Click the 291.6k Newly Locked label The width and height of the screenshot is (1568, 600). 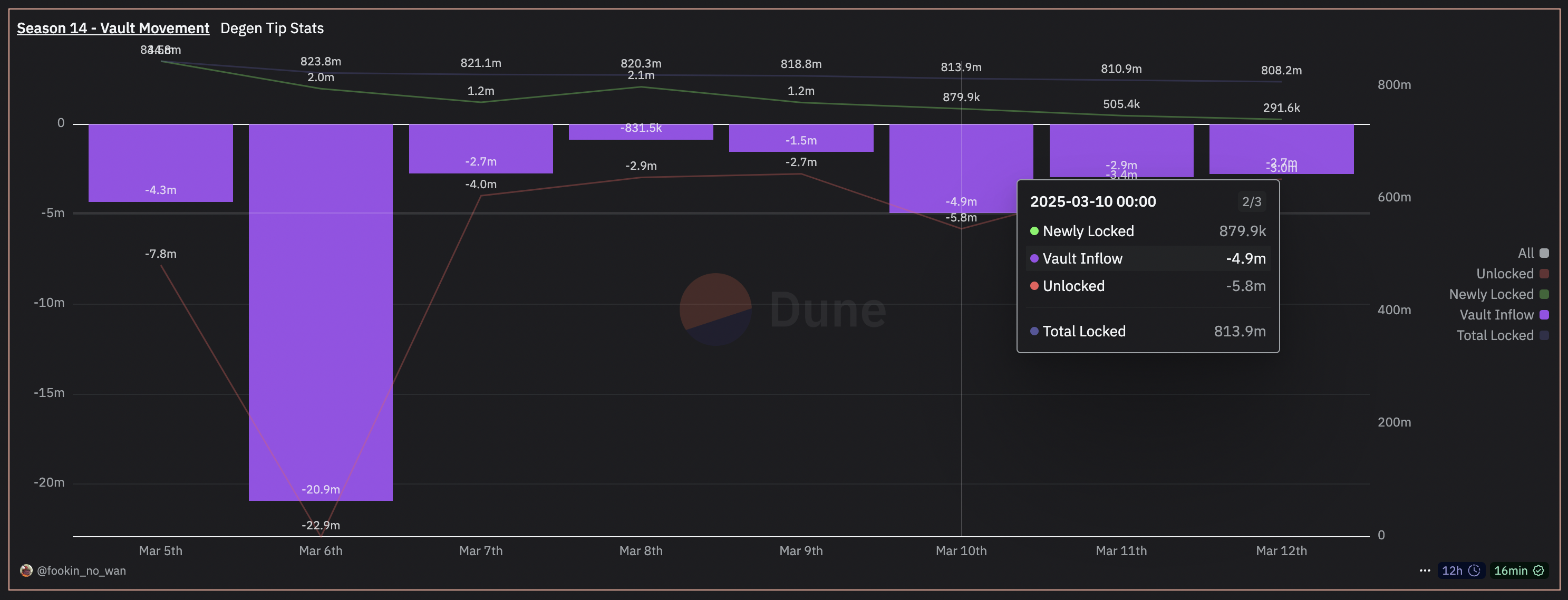(1281, 108)
